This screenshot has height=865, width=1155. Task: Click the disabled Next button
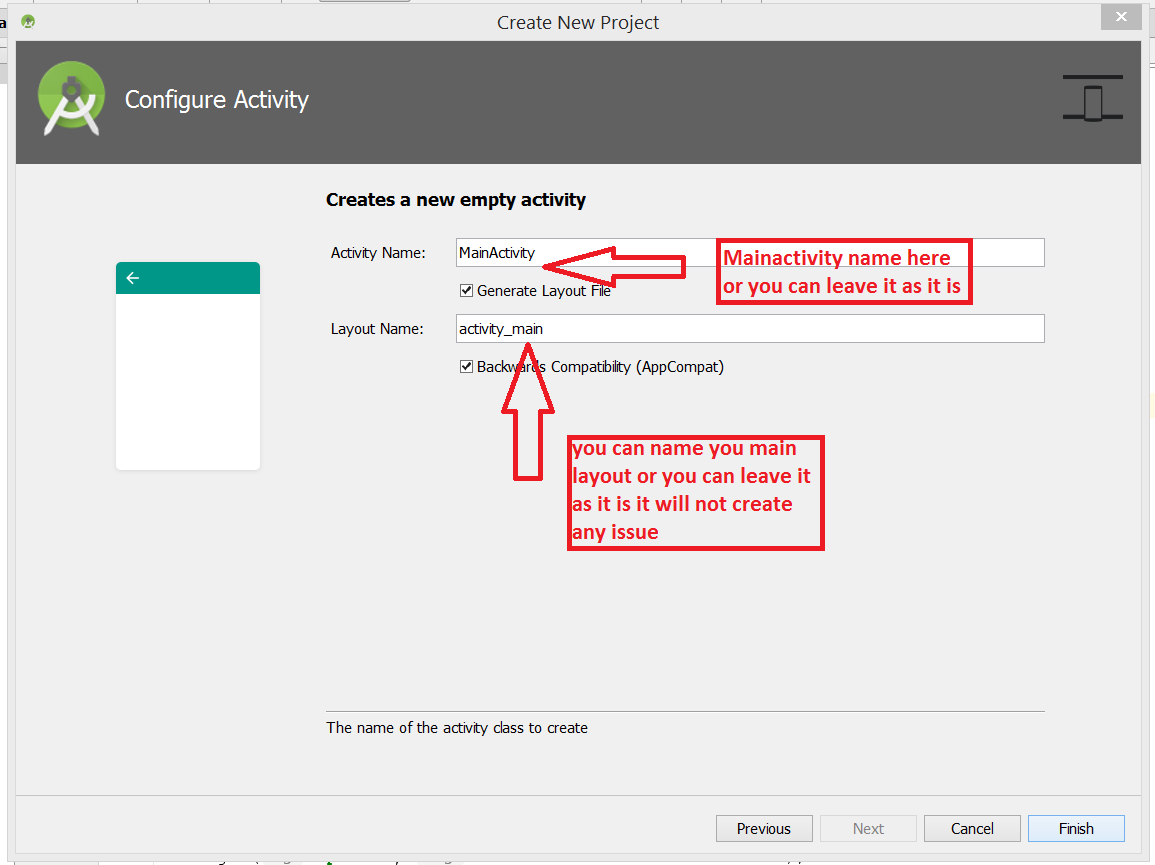click(x=868, y=828)
